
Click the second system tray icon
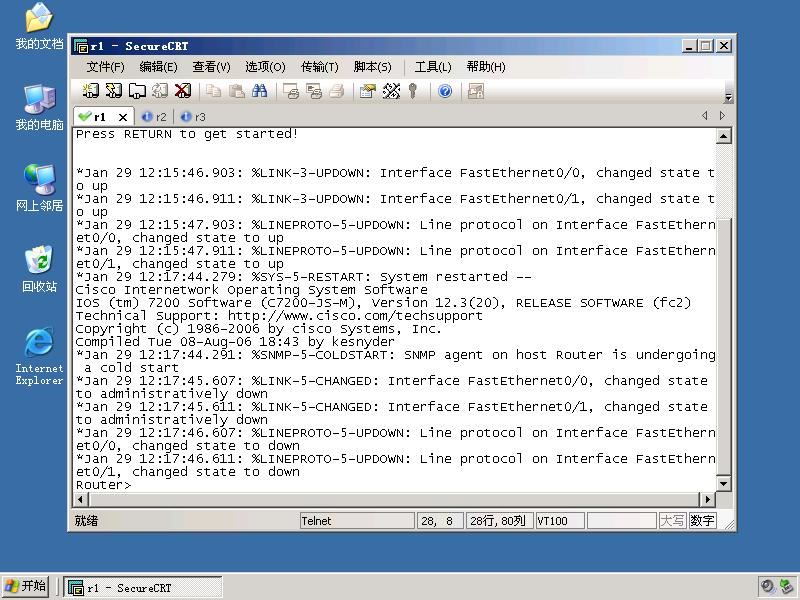(x=787, y=586)
